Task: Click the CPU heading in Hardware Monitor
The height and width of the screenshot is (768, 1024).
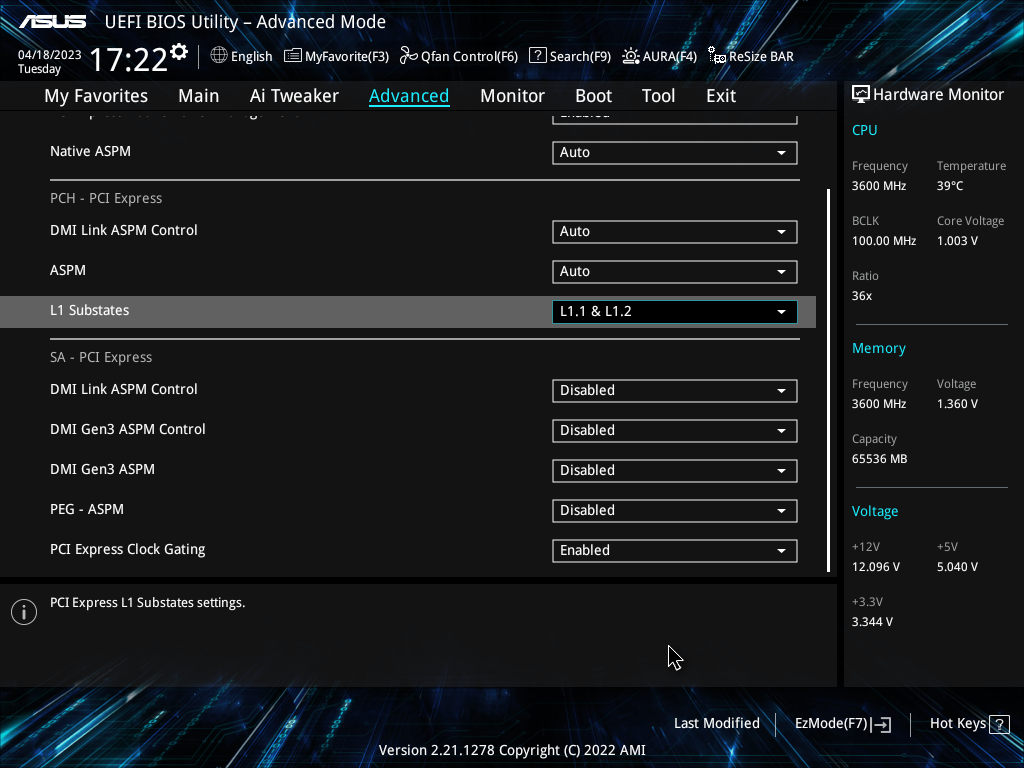Action: (x=865, y=130)
